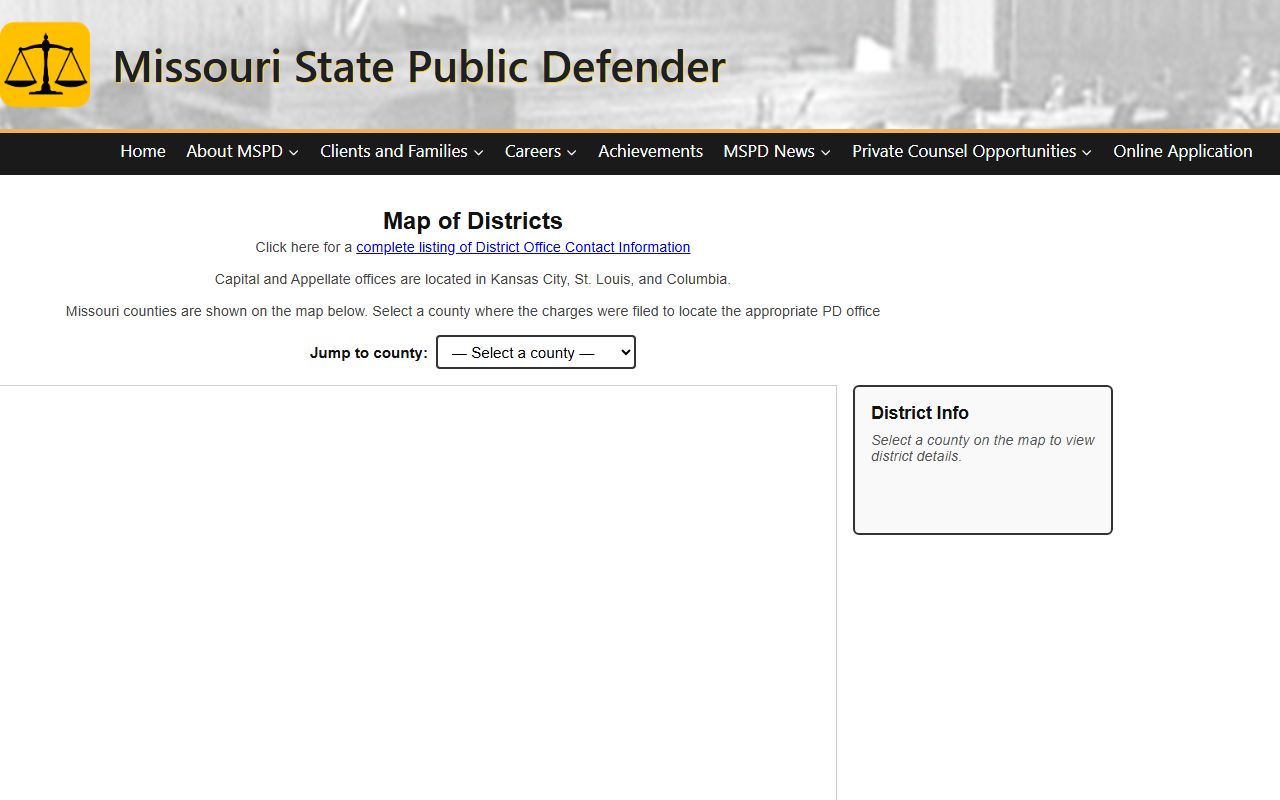Expand the Careers chevron arrow

[x=571, y=152]
